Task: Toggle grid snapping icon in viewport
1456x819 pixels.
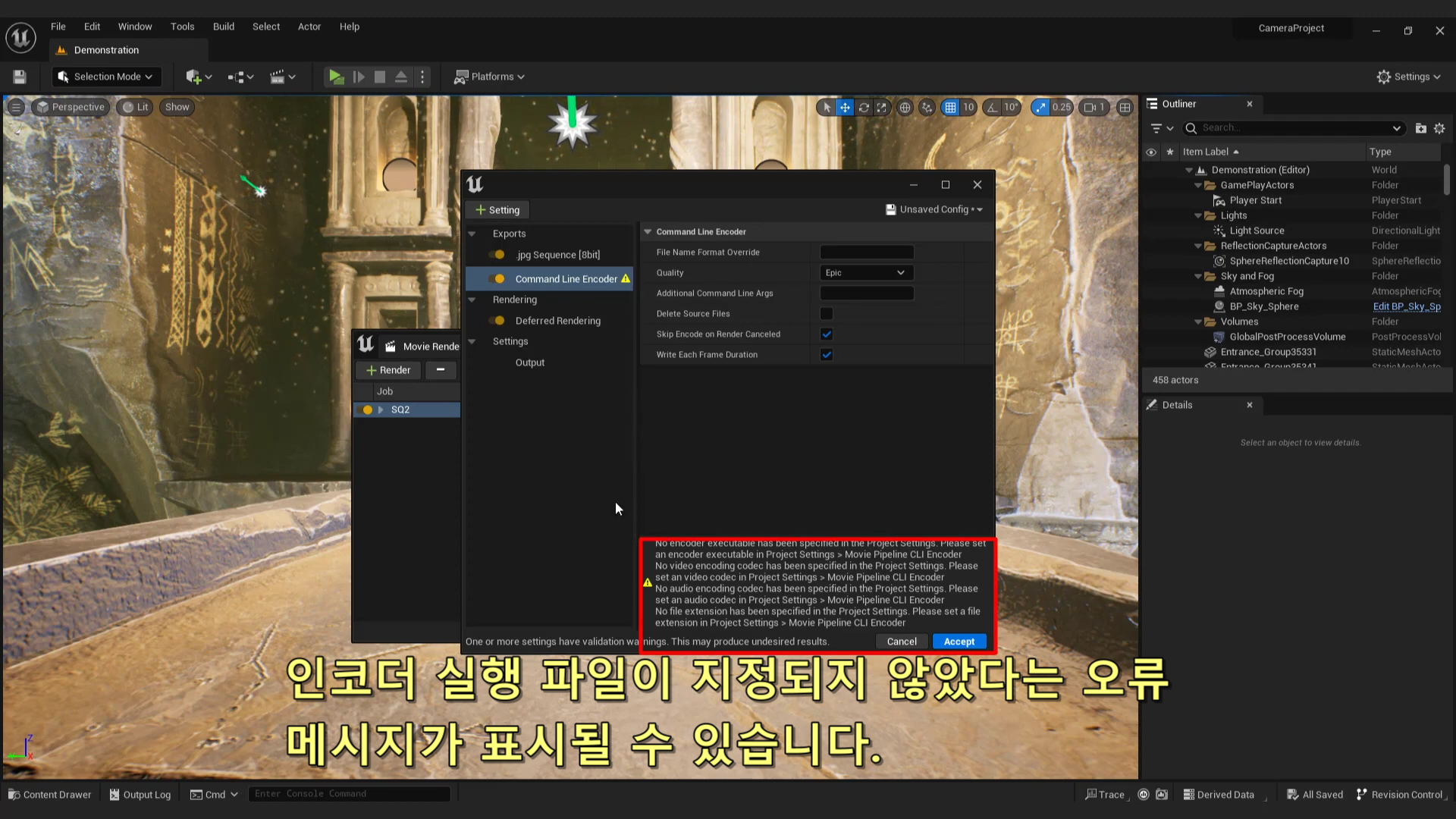Action: 950,108
